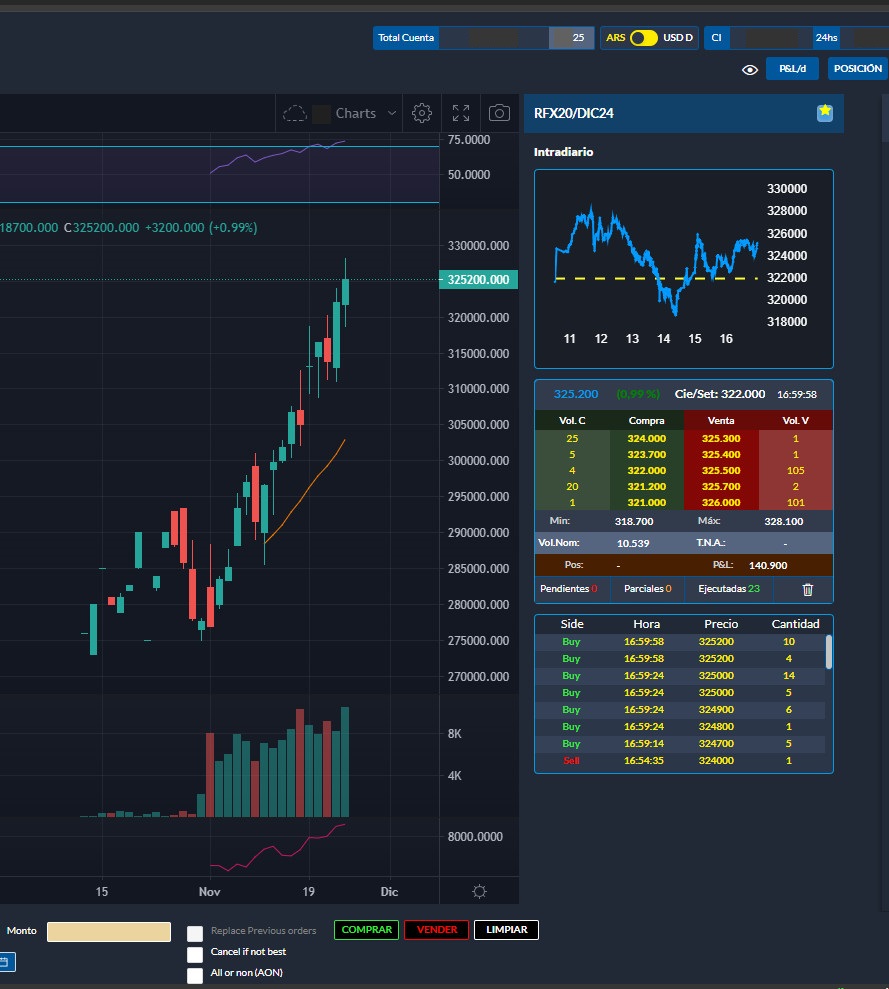Viewport: 889px width, 989px height.
Task: Click the Compra column header
Action: (x=646, y=421)
